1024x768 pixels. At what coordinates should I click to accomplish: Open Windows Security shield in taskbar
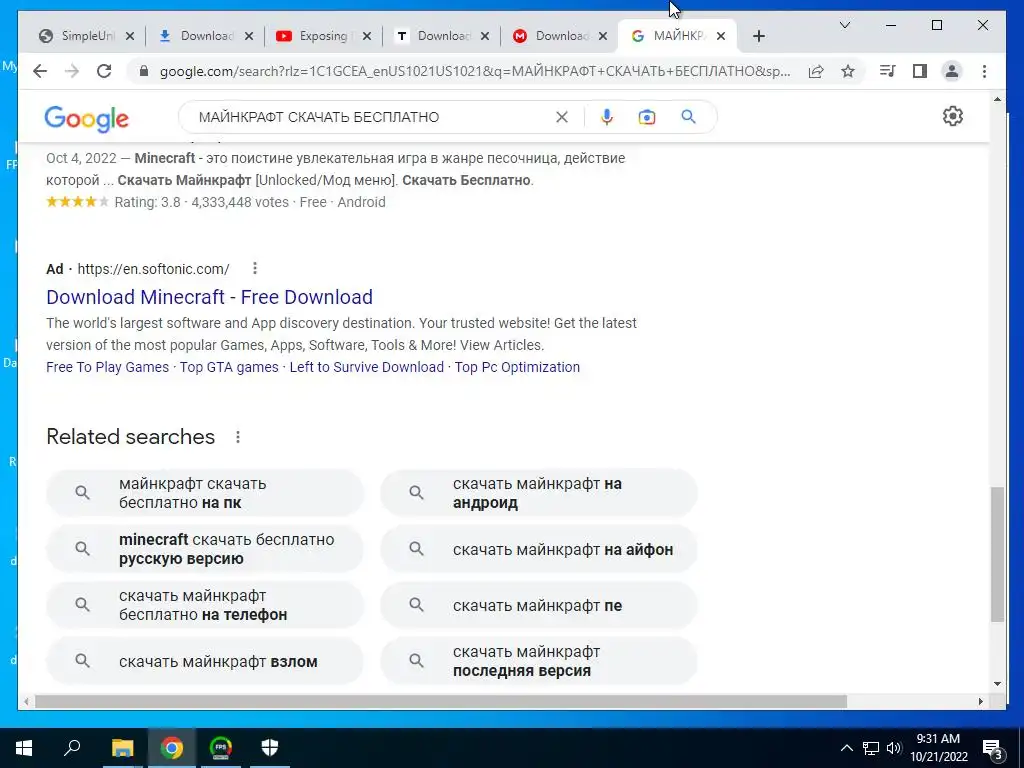270,748
